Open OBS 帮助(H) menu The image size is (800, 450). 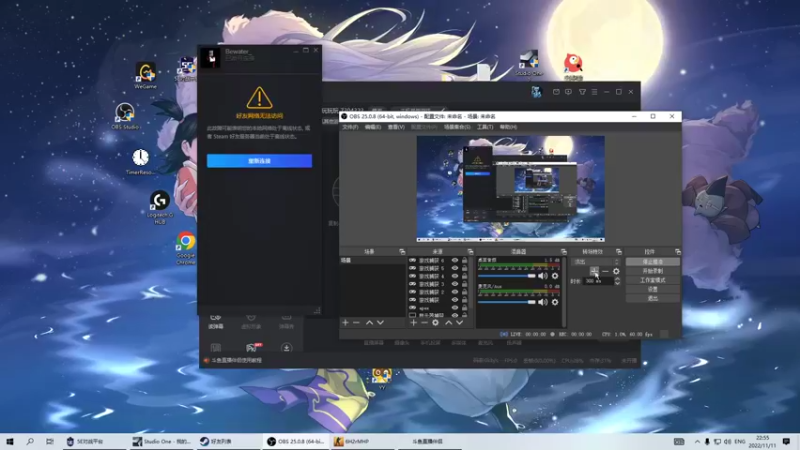click(x=508, y=127)
